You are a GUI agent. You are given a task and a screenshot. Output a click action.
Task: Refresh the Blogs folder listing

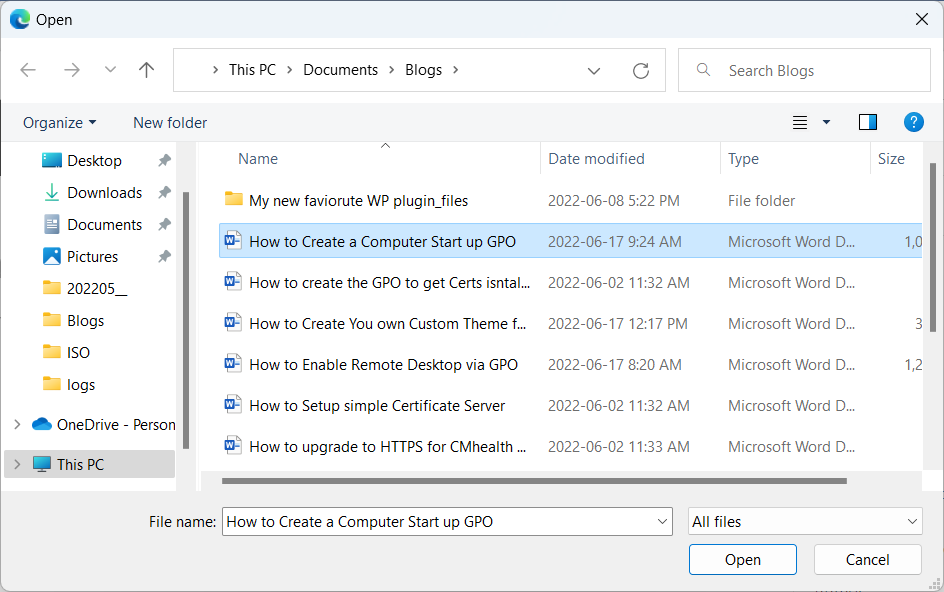[x=641, y=70]
